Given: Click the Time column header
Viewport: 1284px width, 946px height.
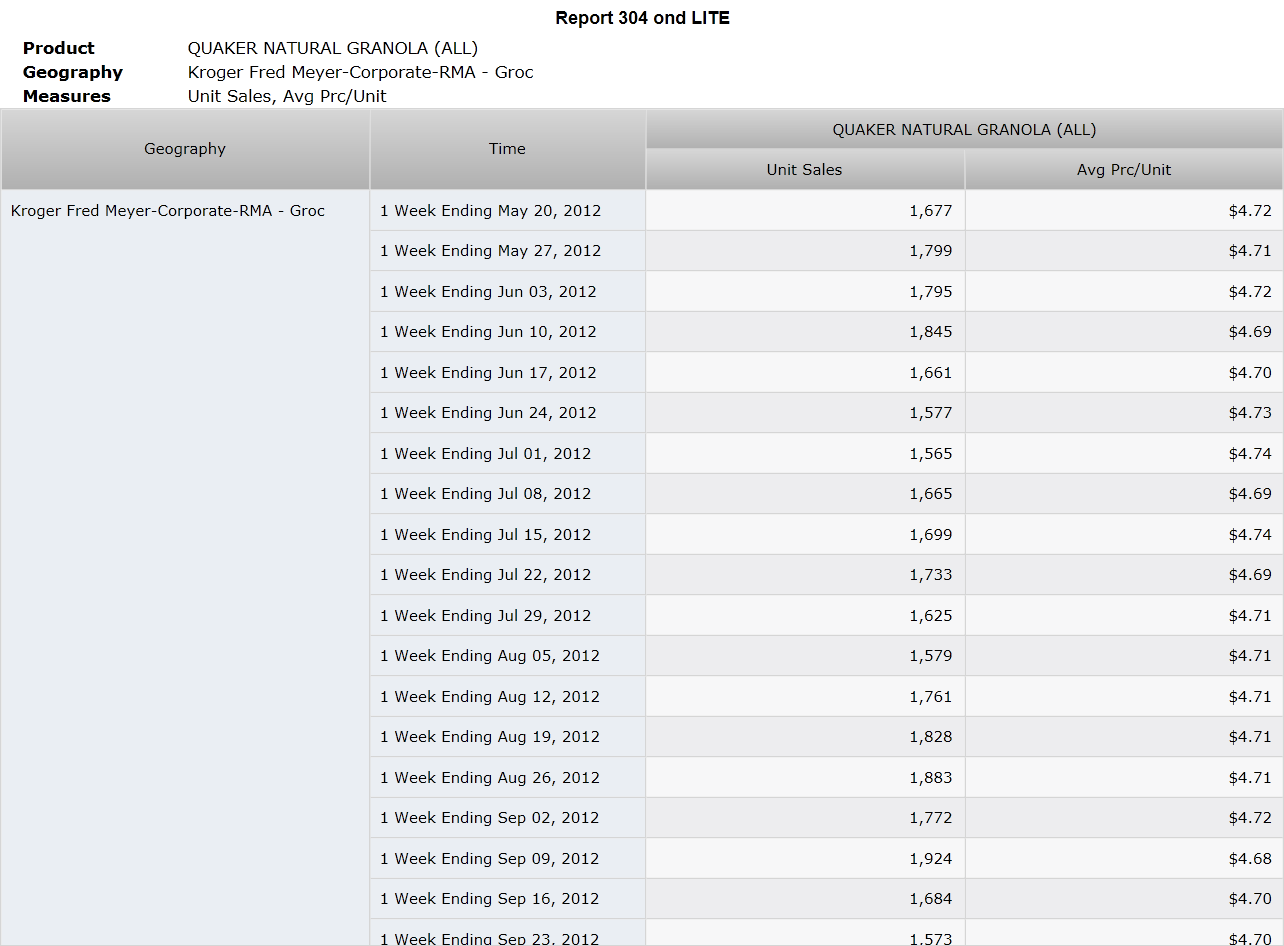Looking at the screenshot, I should 507,149.
